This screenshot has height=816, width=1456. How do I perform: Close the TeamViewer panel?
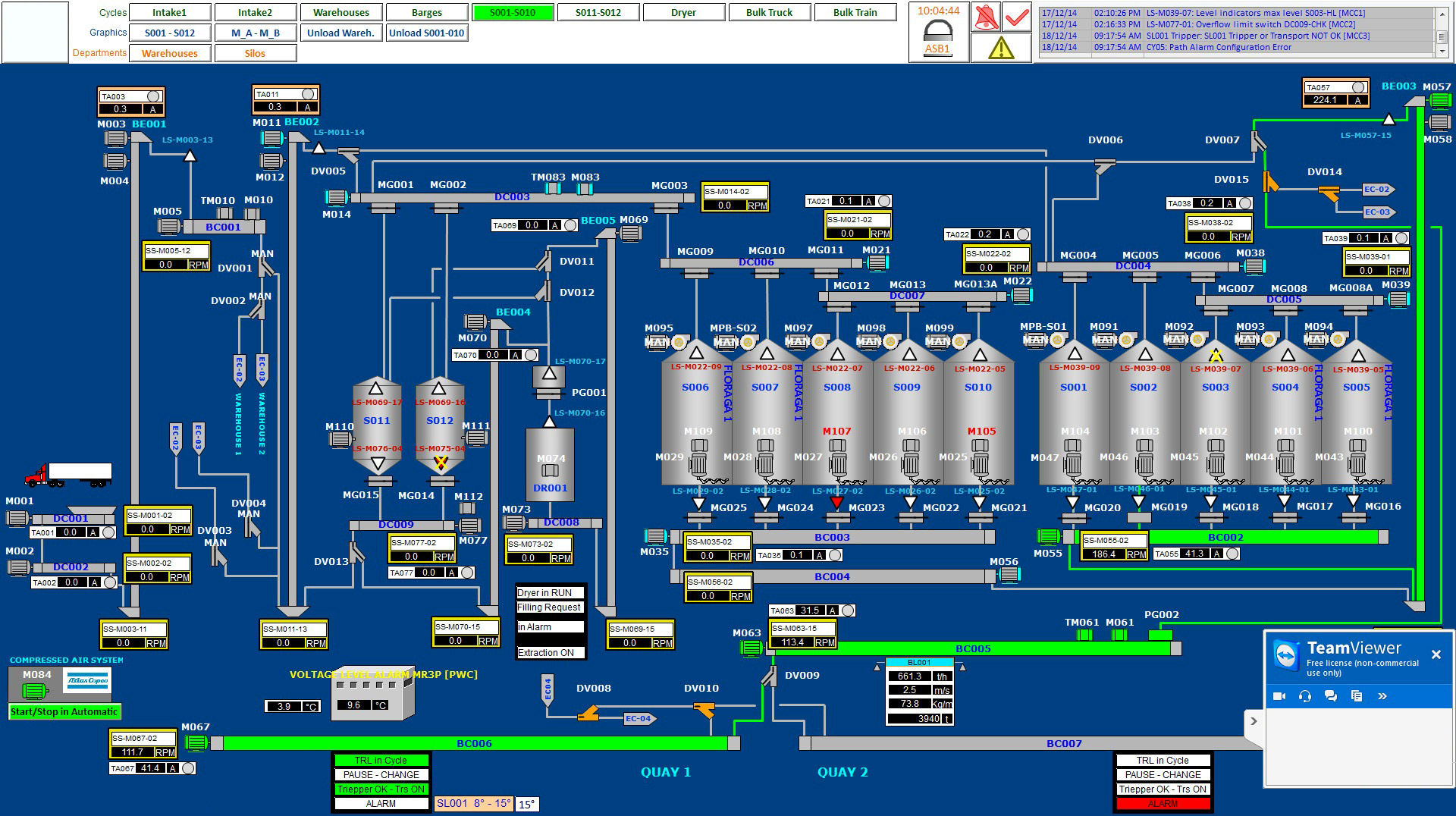1436,654
